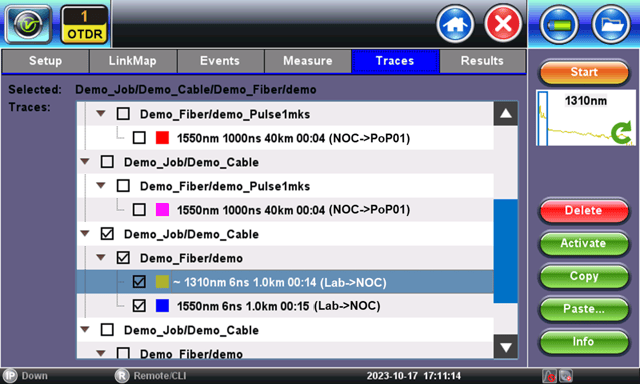Click the first status icon right of the clock
This screenshot has height=384, width=640.
click(x=549, y=376)
